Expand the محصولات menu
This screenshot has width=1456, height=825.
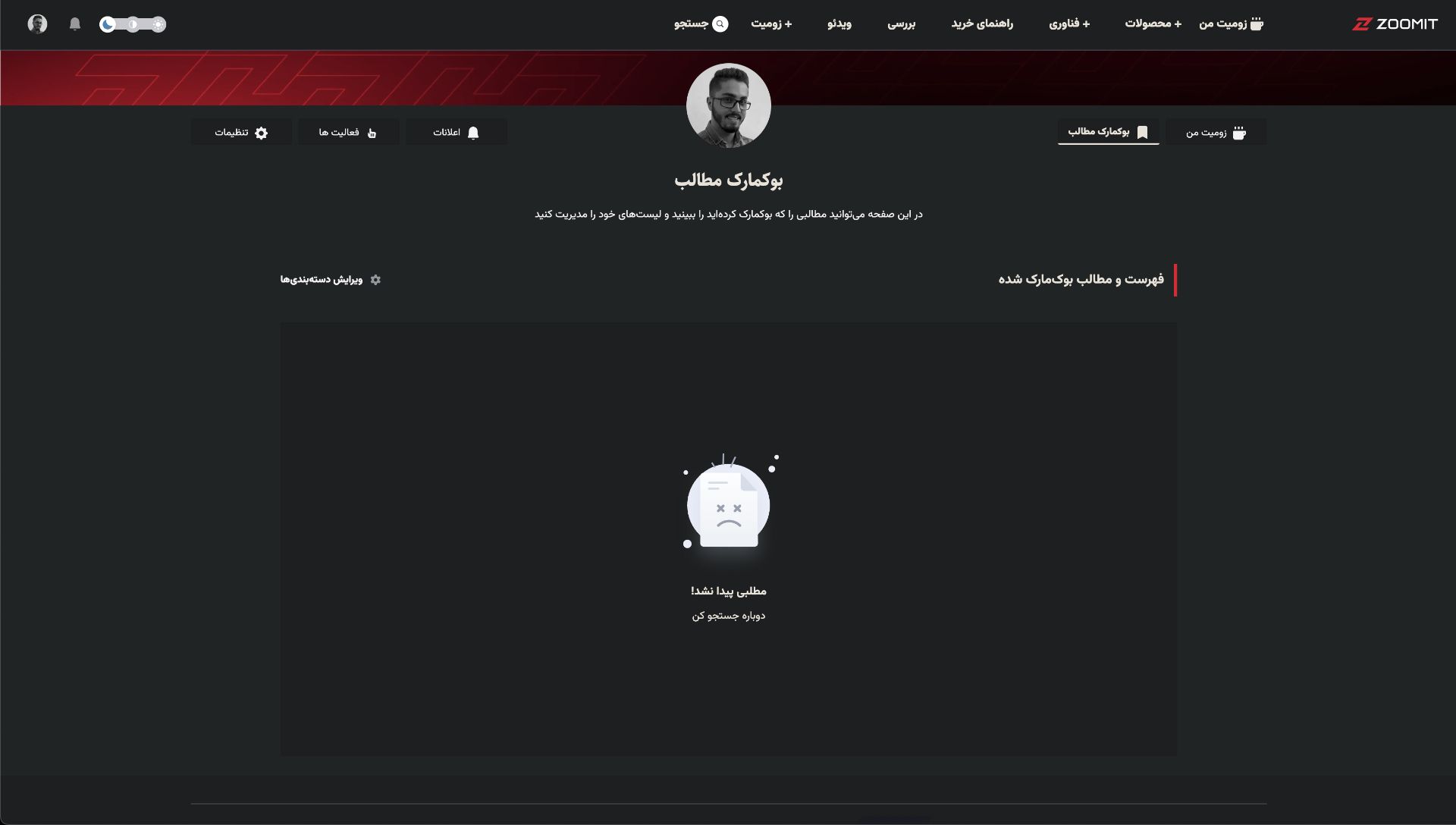1153,24
